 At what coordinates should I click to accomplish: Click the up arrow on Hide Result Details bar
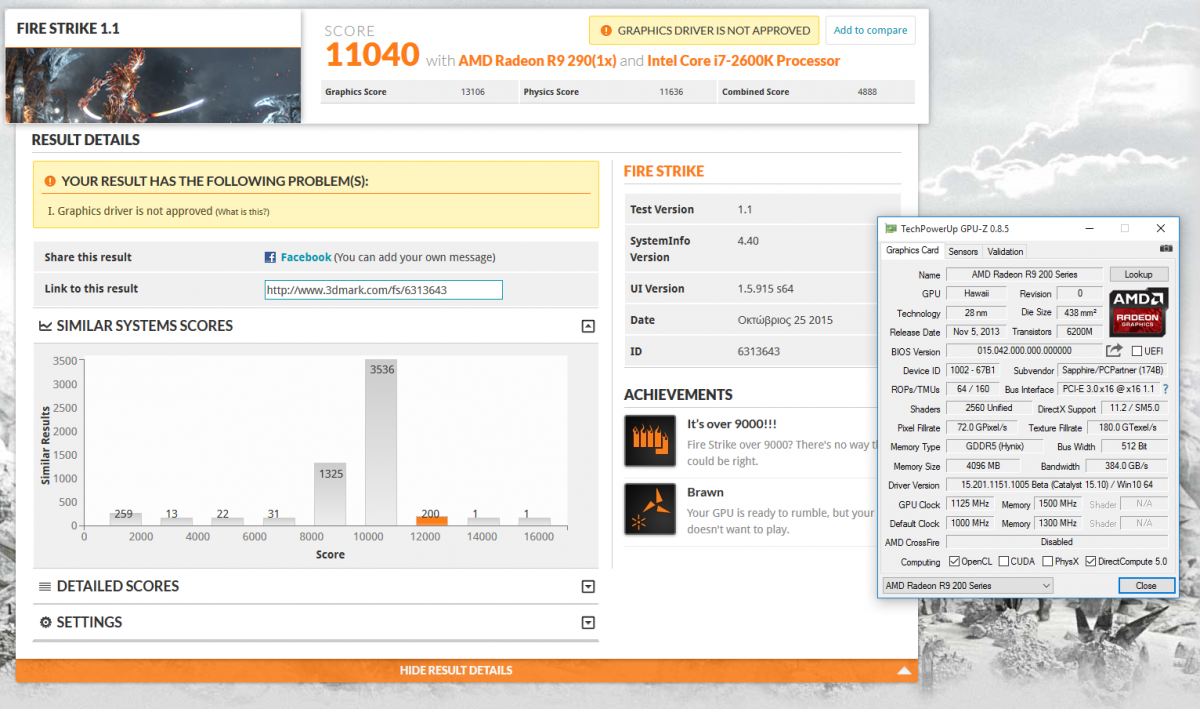(904, 671)
